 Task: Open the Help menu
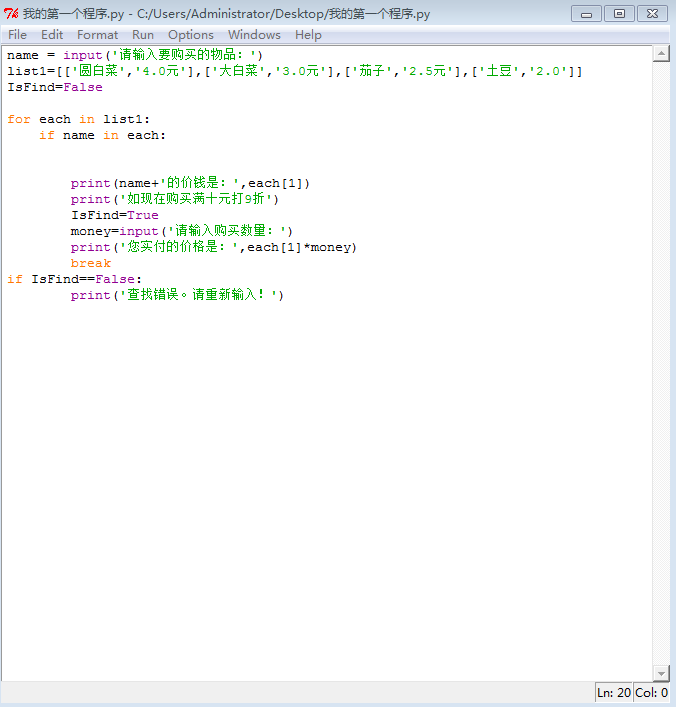pyautogui.click(x=308, y=35)
